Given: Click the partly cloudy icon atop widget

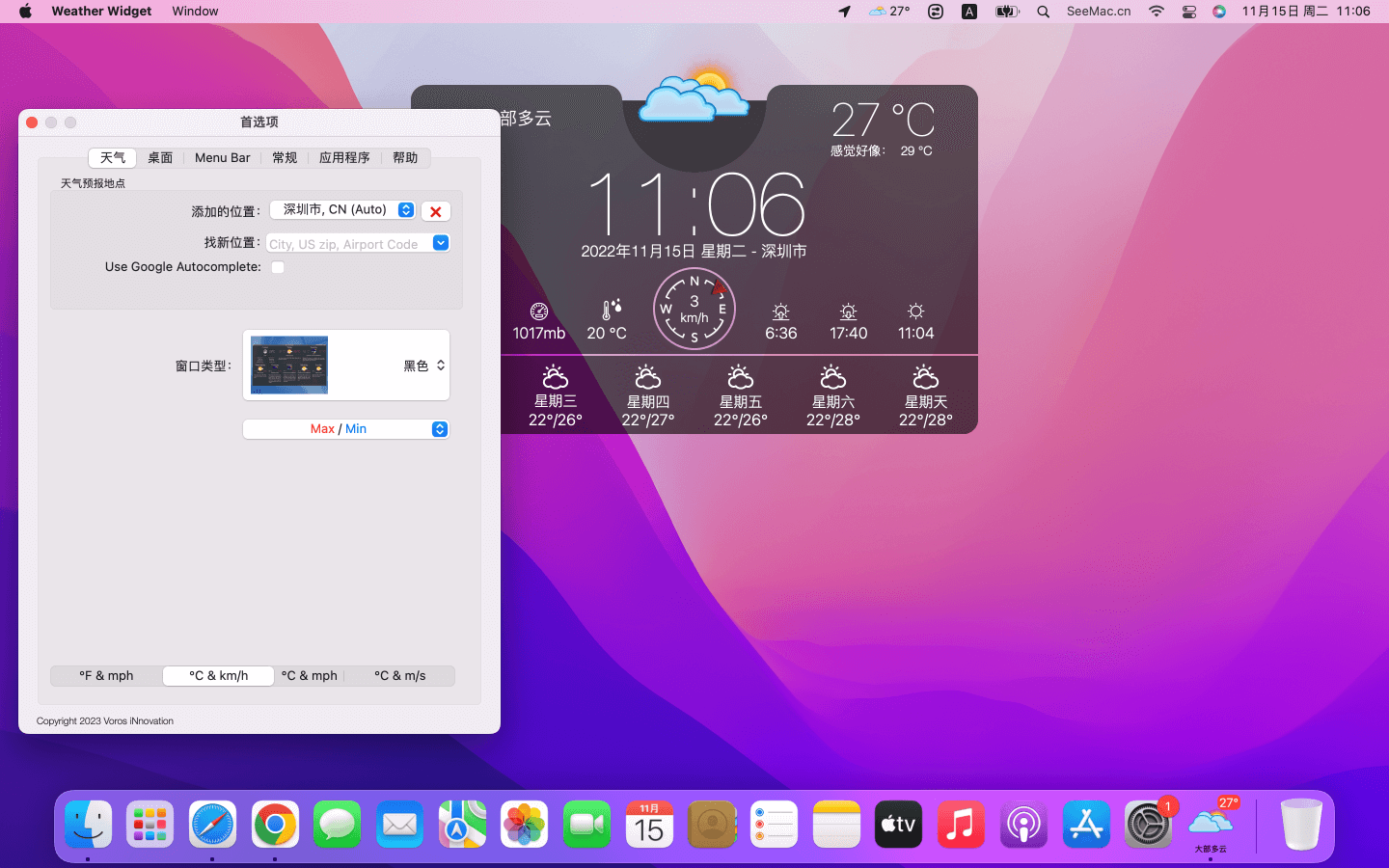Looking at the screenshot, I should coord(694,98).
